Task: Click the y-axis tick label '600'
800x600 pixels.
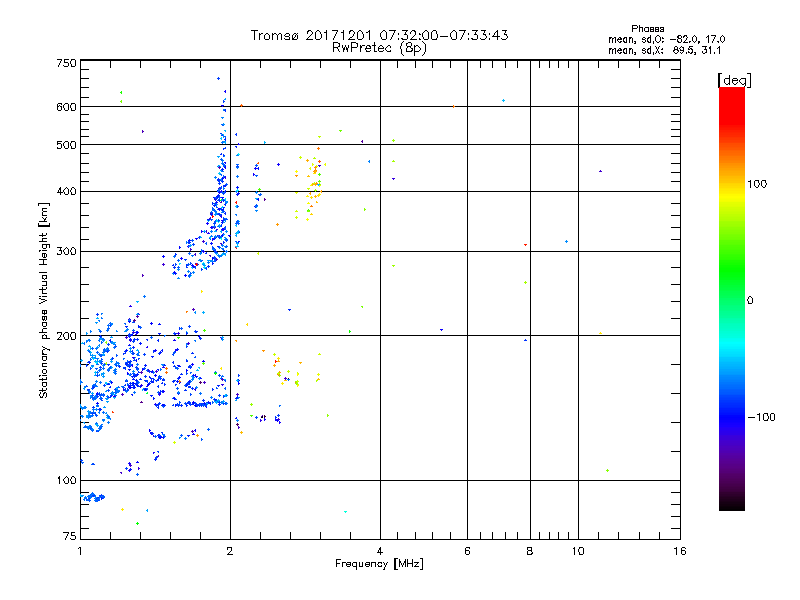Action: [66, 107]
